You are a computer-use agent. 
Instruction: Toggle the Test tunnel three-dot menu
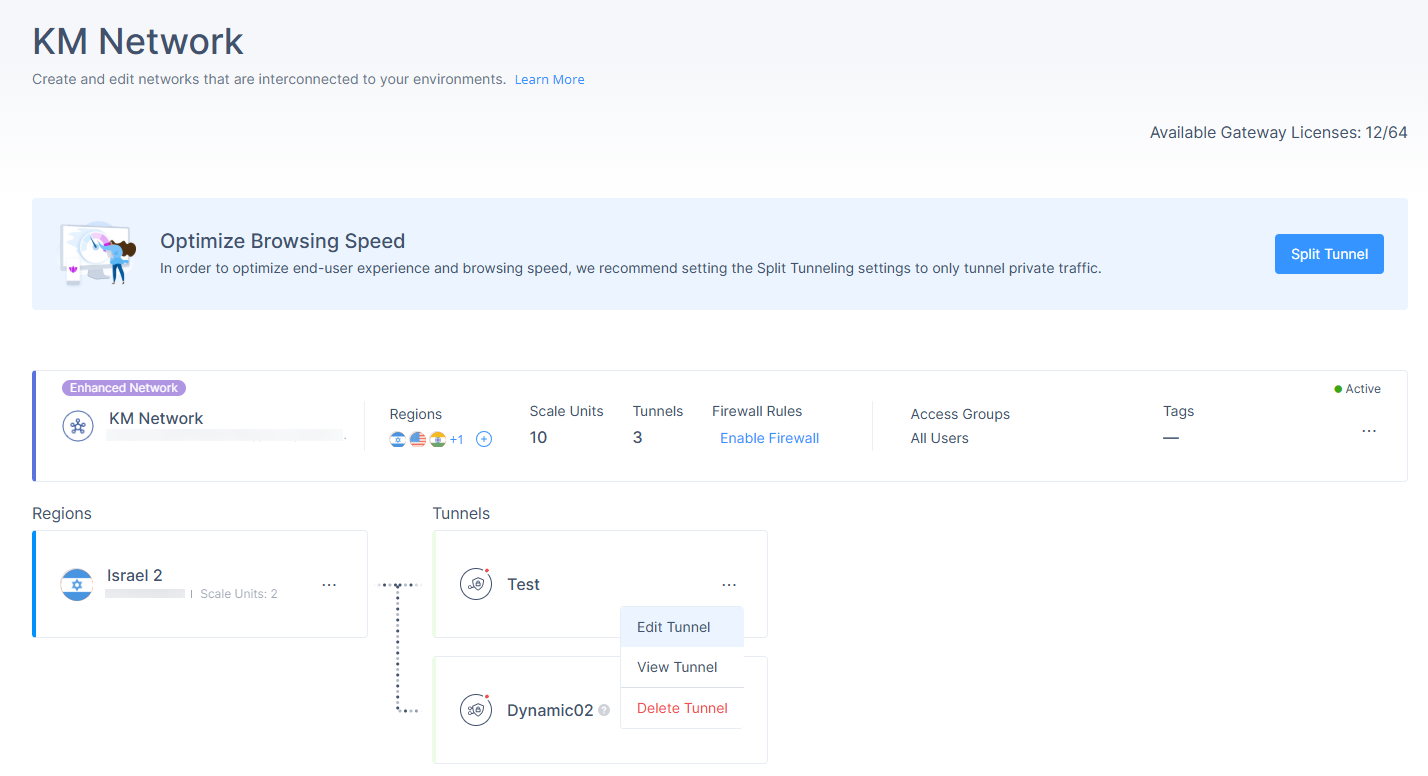(729, 585)
